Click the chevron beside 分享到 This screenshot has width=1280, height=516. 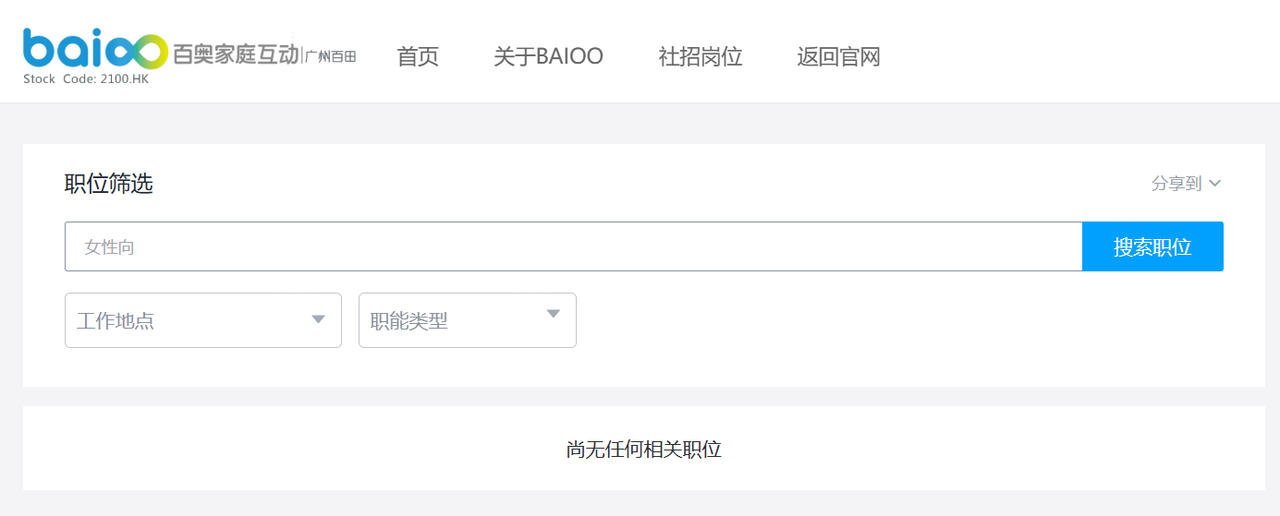tap(1215, 183)
